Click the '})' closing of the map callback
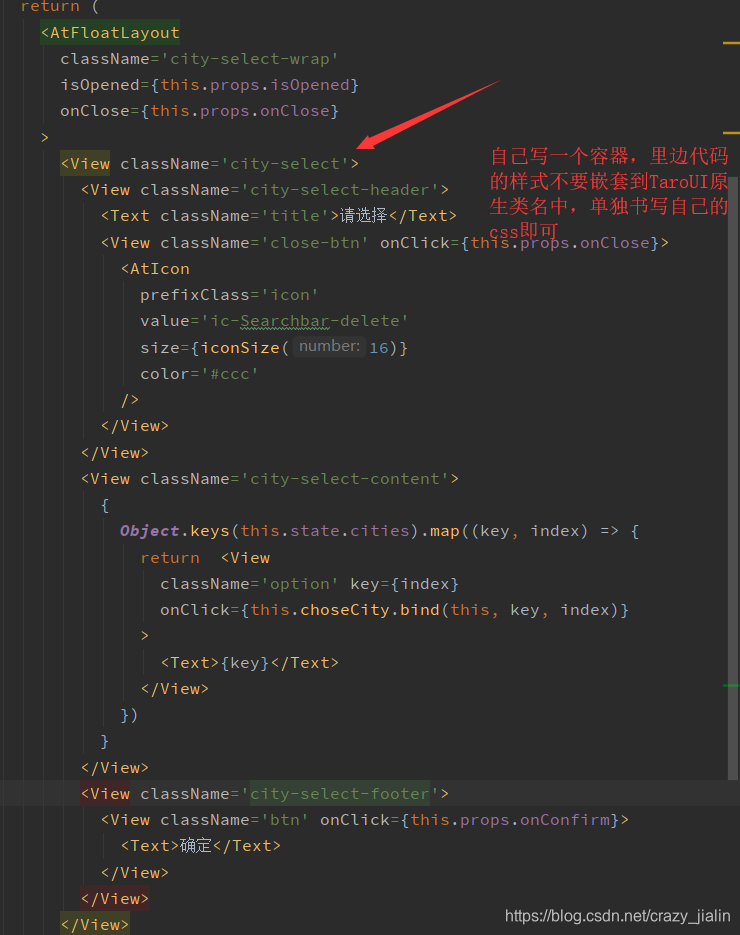Screen dimensions: 740x935 click(129, 716)
